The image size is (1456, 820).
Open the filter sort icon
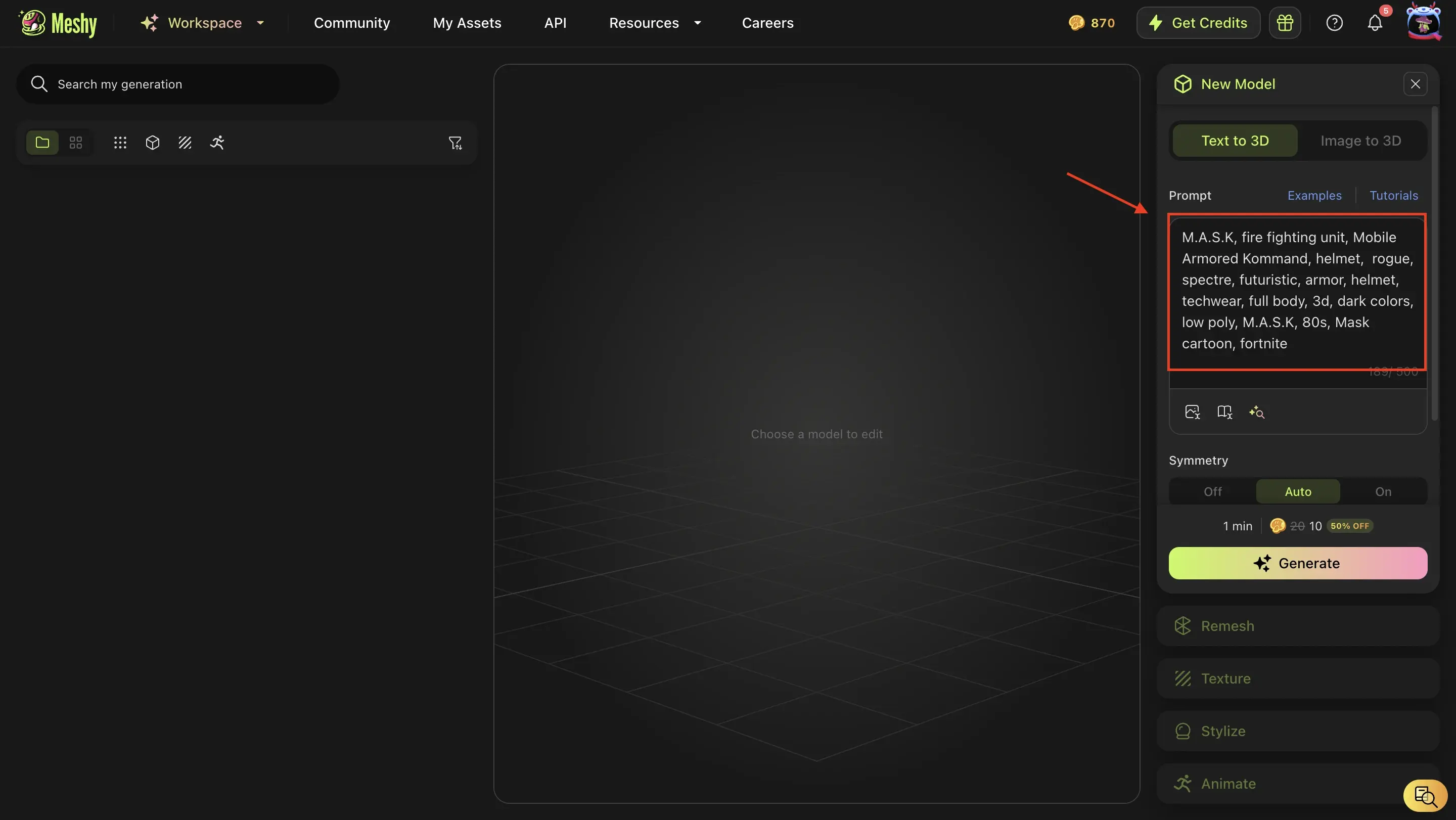(x=455, y=143)
